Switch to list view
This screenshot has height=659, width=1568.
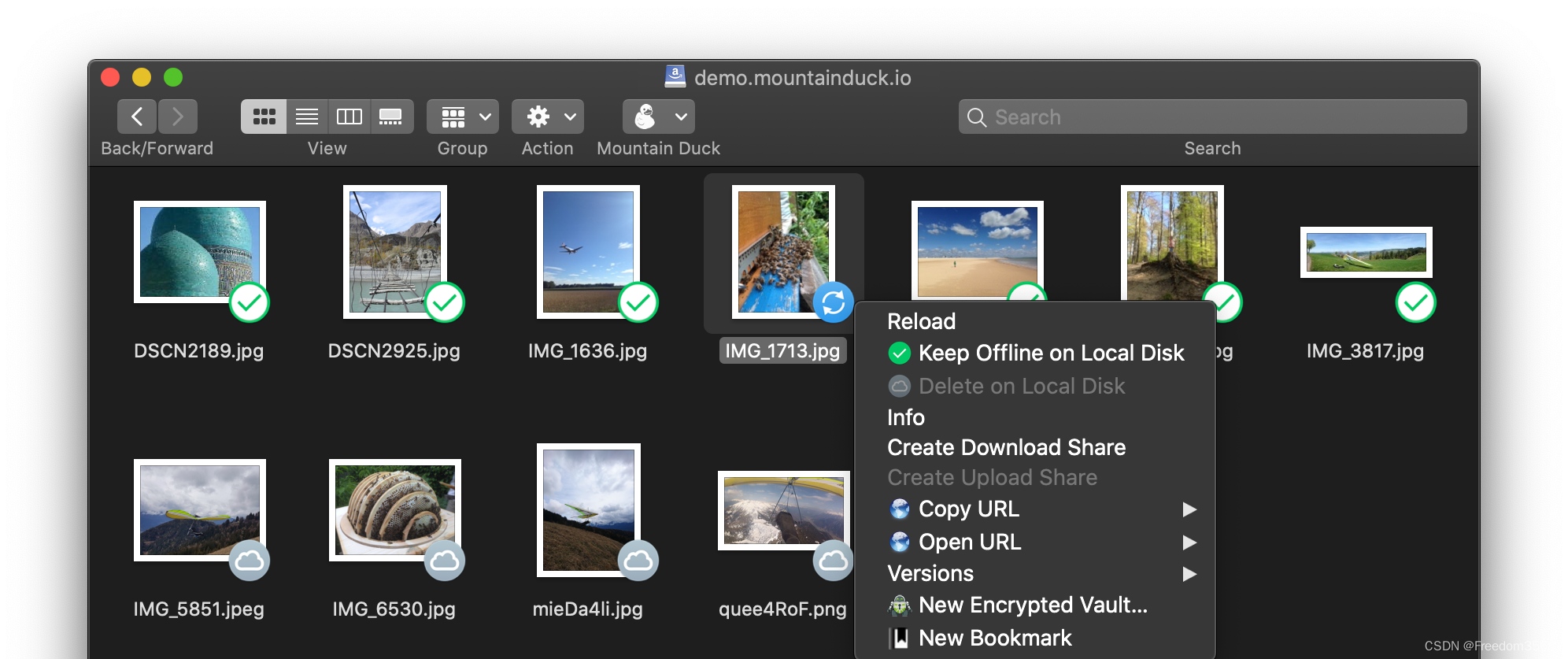point(307,117)
